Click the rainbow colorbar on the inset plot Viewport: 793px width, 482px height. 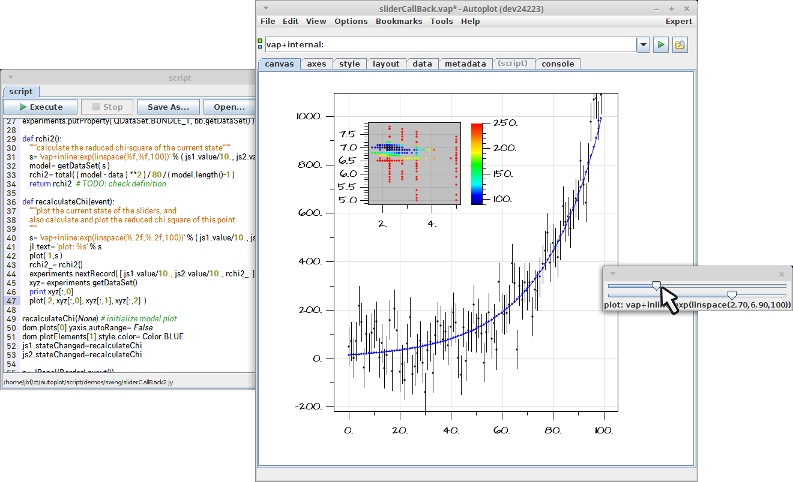pos(477,163)
